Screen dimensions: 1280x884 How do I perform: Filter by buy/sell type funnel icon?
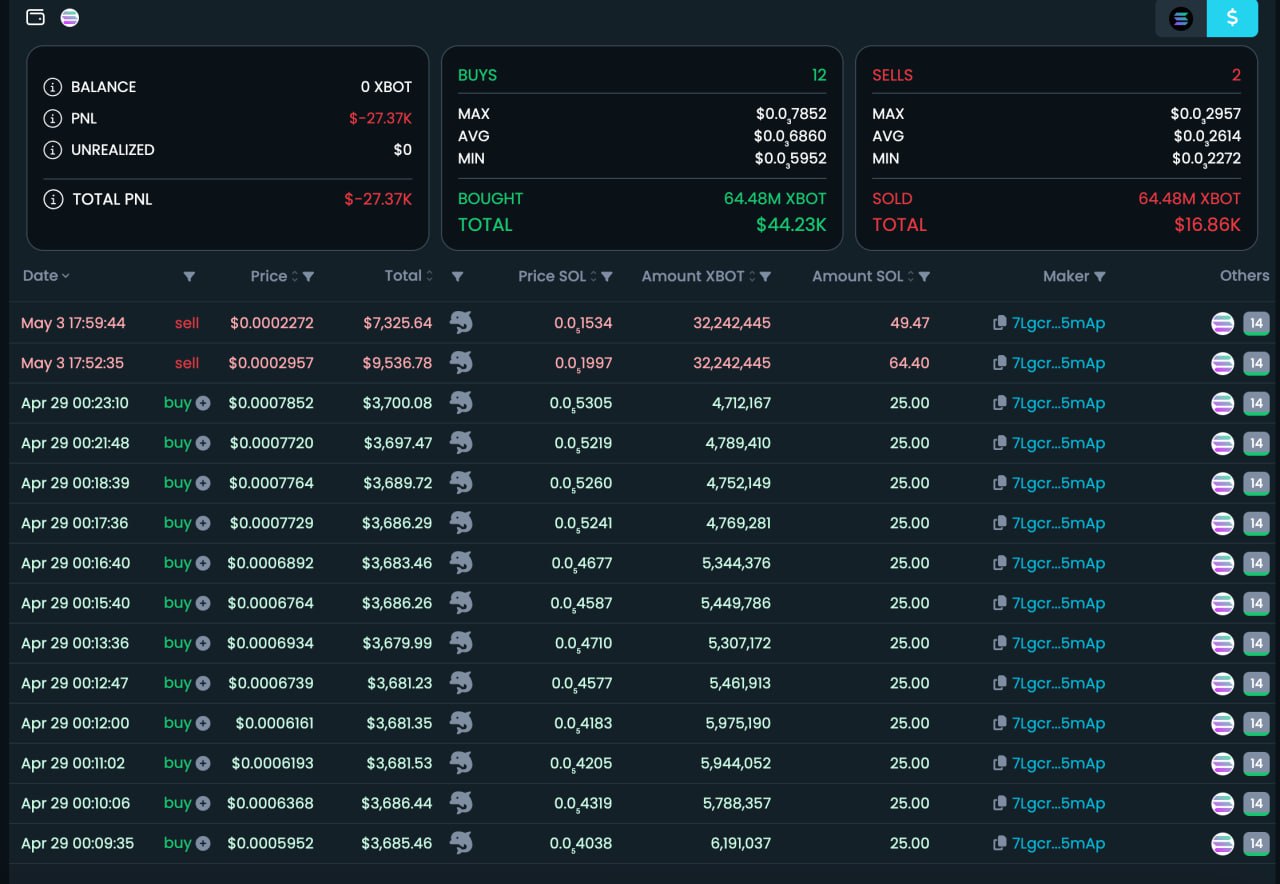189,277
